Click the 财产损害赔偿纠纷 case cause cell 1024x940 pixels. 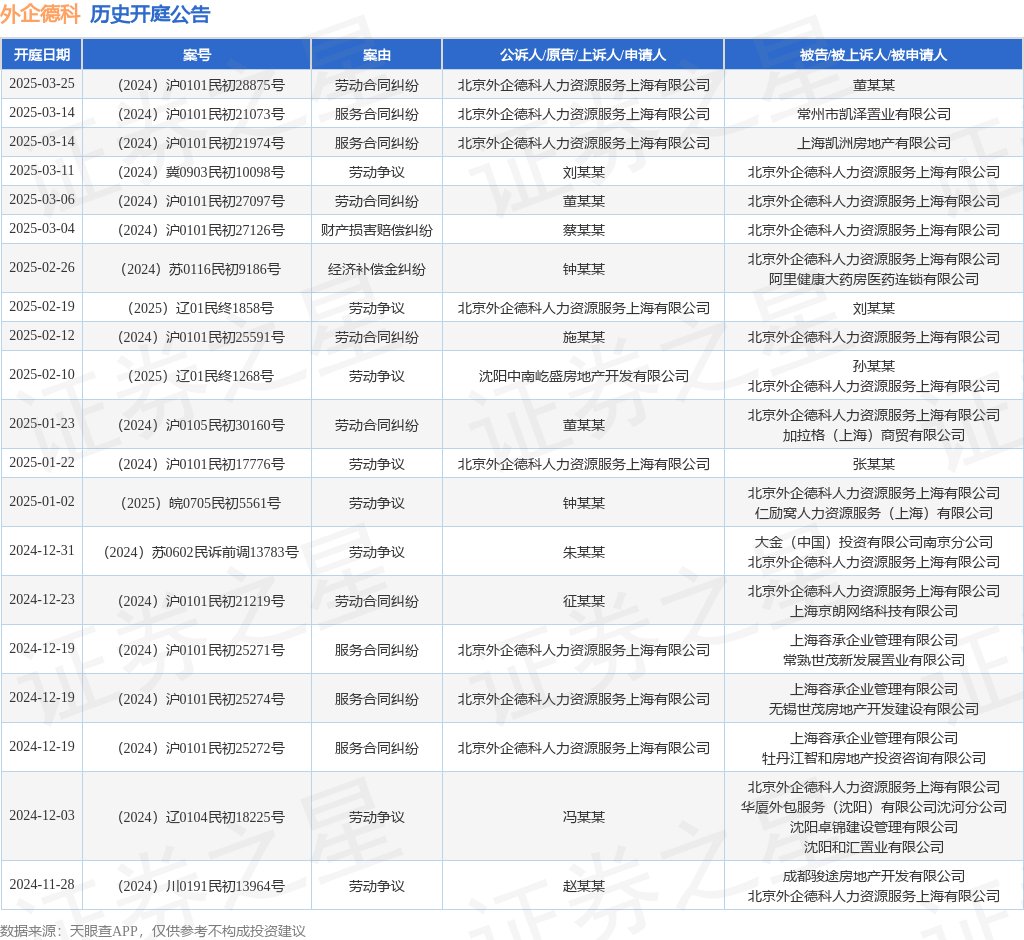point(376,230)
